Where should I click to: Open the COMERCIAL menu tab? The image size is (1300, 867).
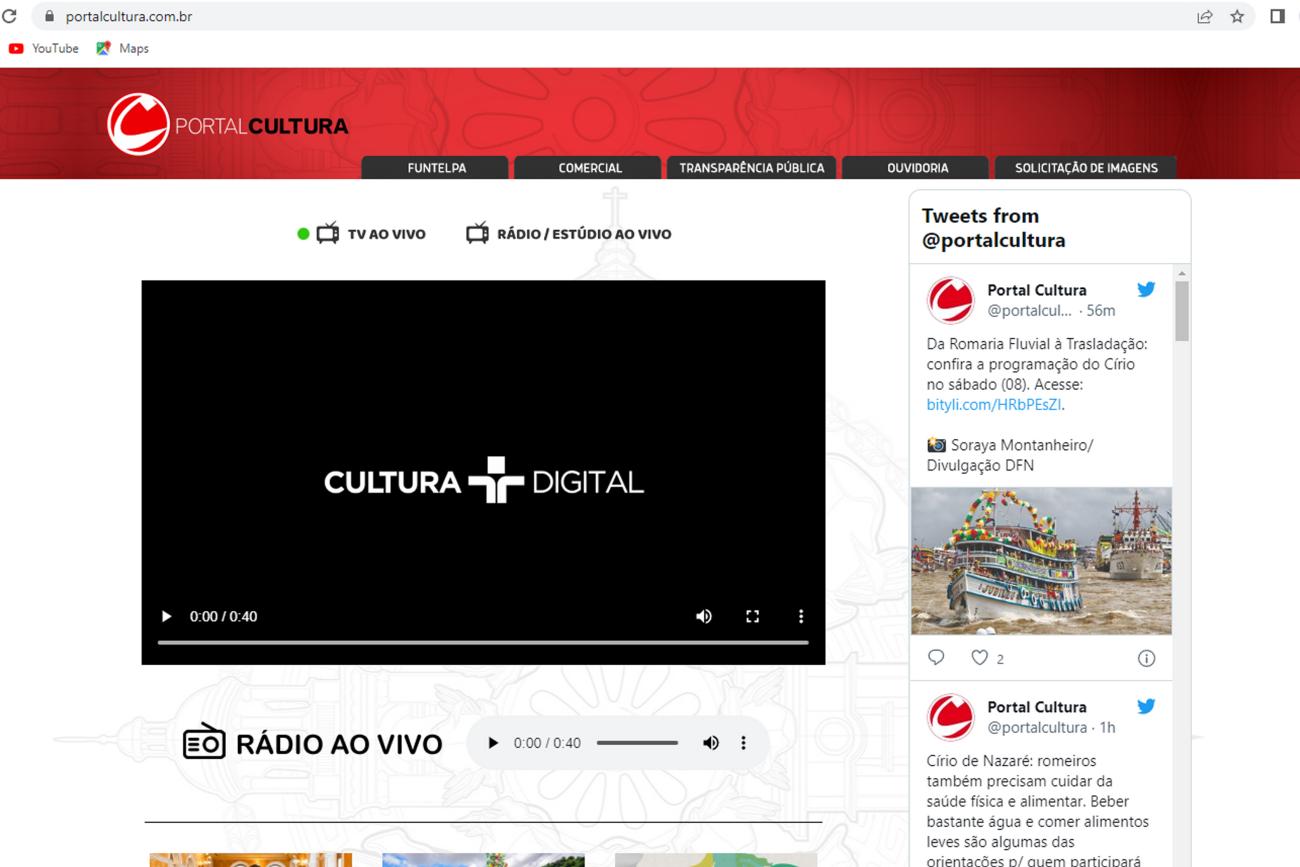pyautogui.click(x=589, y=168)
